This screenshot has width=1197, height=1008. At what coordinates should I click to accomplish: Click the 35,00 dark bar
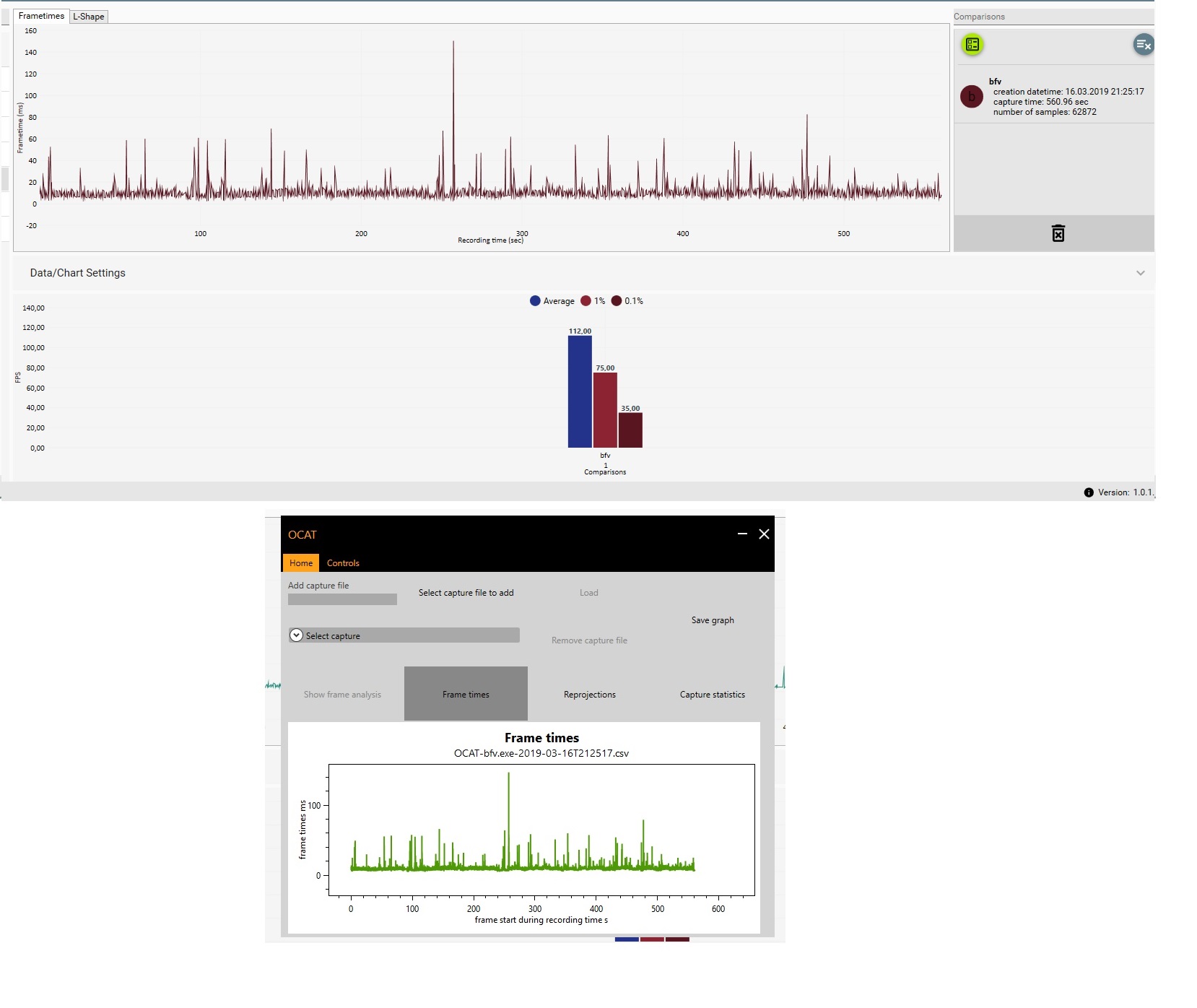(x=630, y=430)
